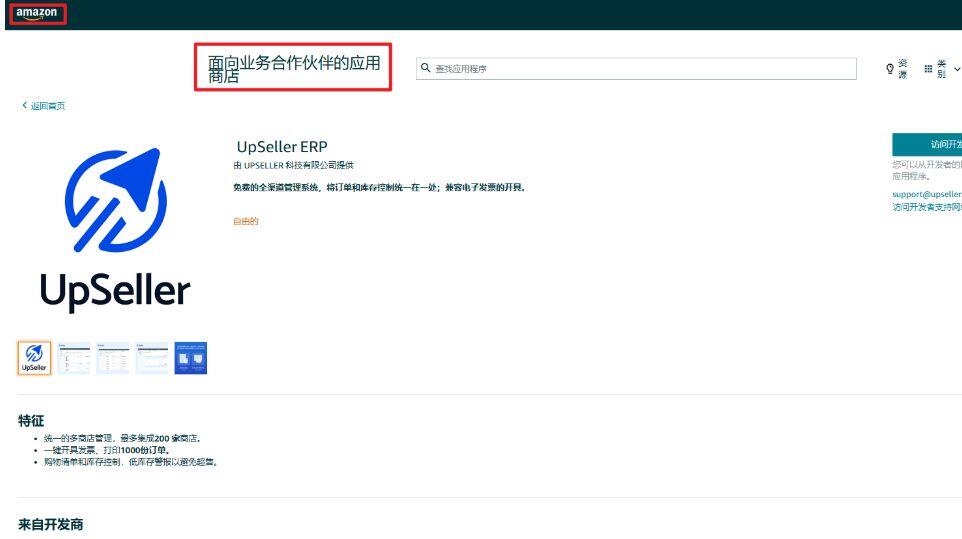Click the orange 自由的 price label
The width and height of the screenshot is (962, 539).
pos(245,221)
